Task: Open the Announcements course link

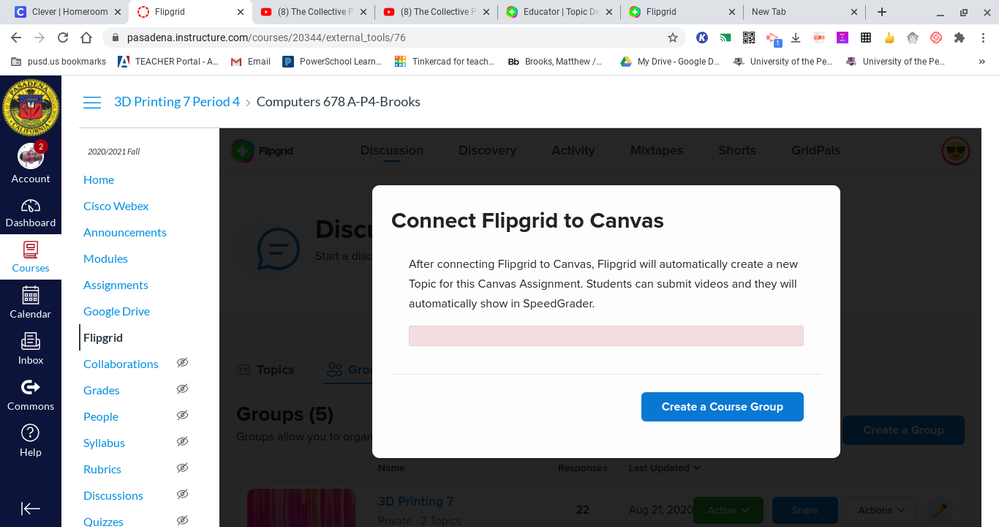Action: [124, 232]
